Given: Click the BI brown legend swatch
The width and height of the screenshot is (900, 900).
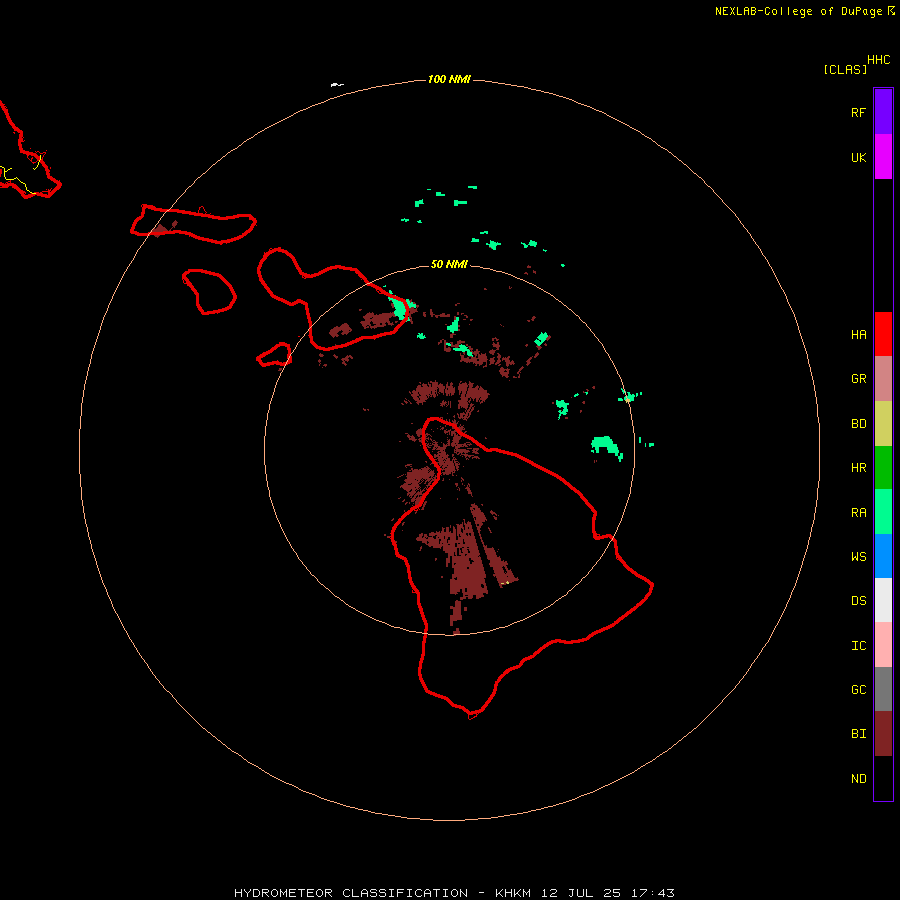Looking at the screenshot, I should (883, 734).
